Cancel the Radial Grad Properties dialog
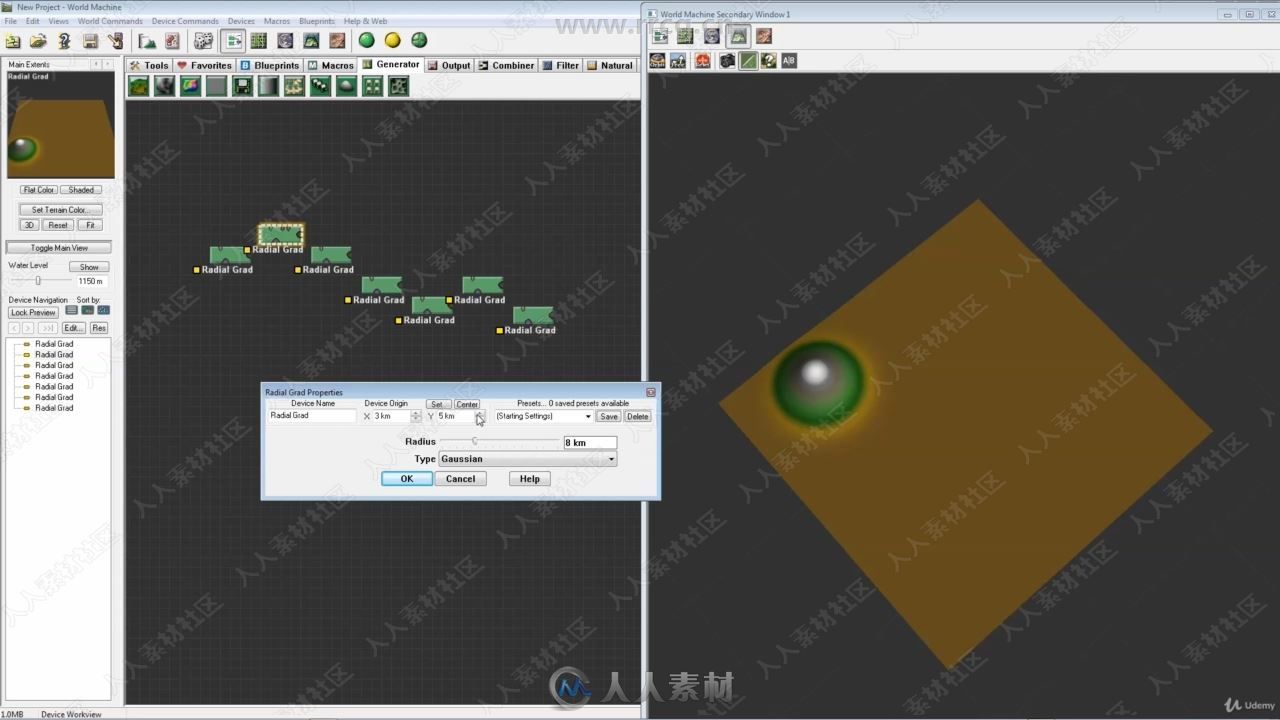The width and height of the screenshot is (1280, 720). click(460, 479)
